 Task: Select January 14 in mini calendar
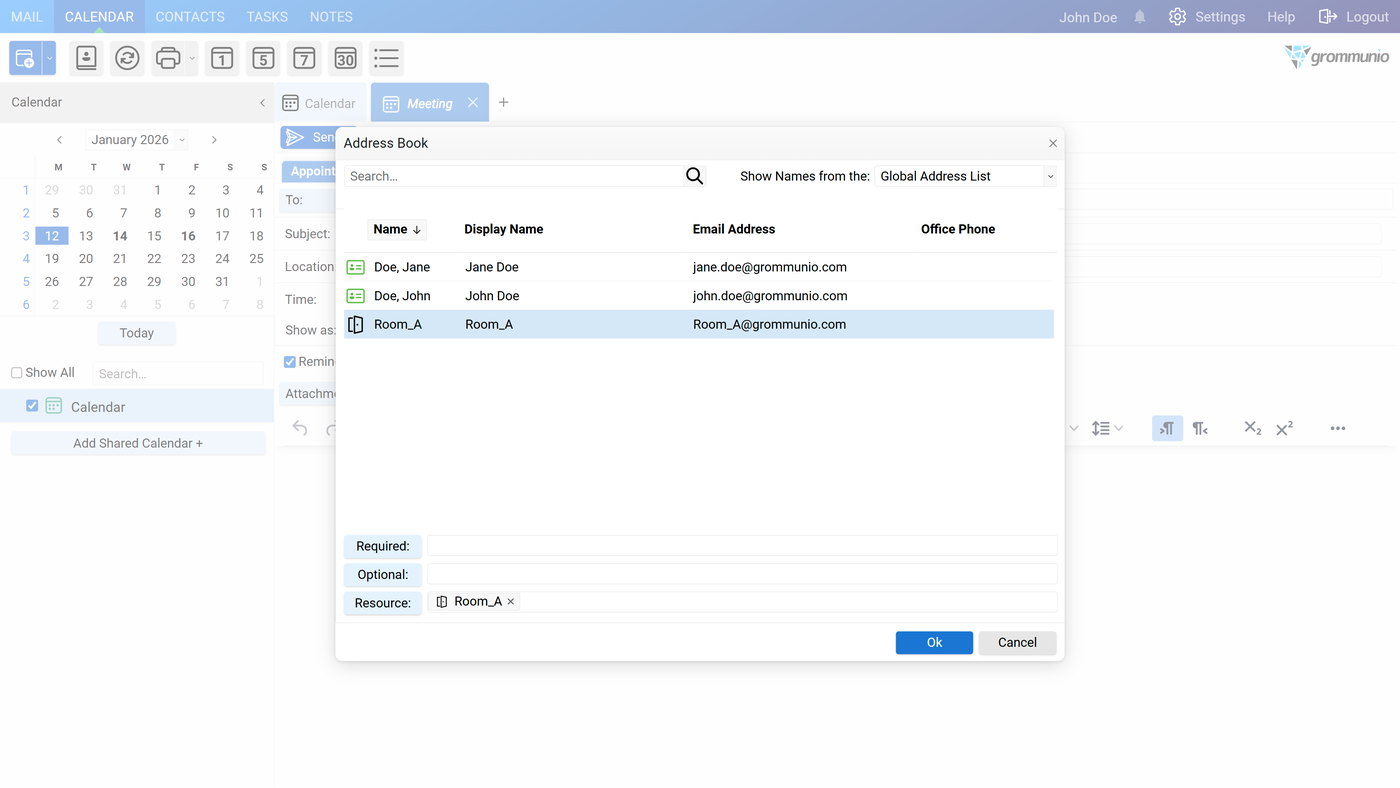(120, 237)
